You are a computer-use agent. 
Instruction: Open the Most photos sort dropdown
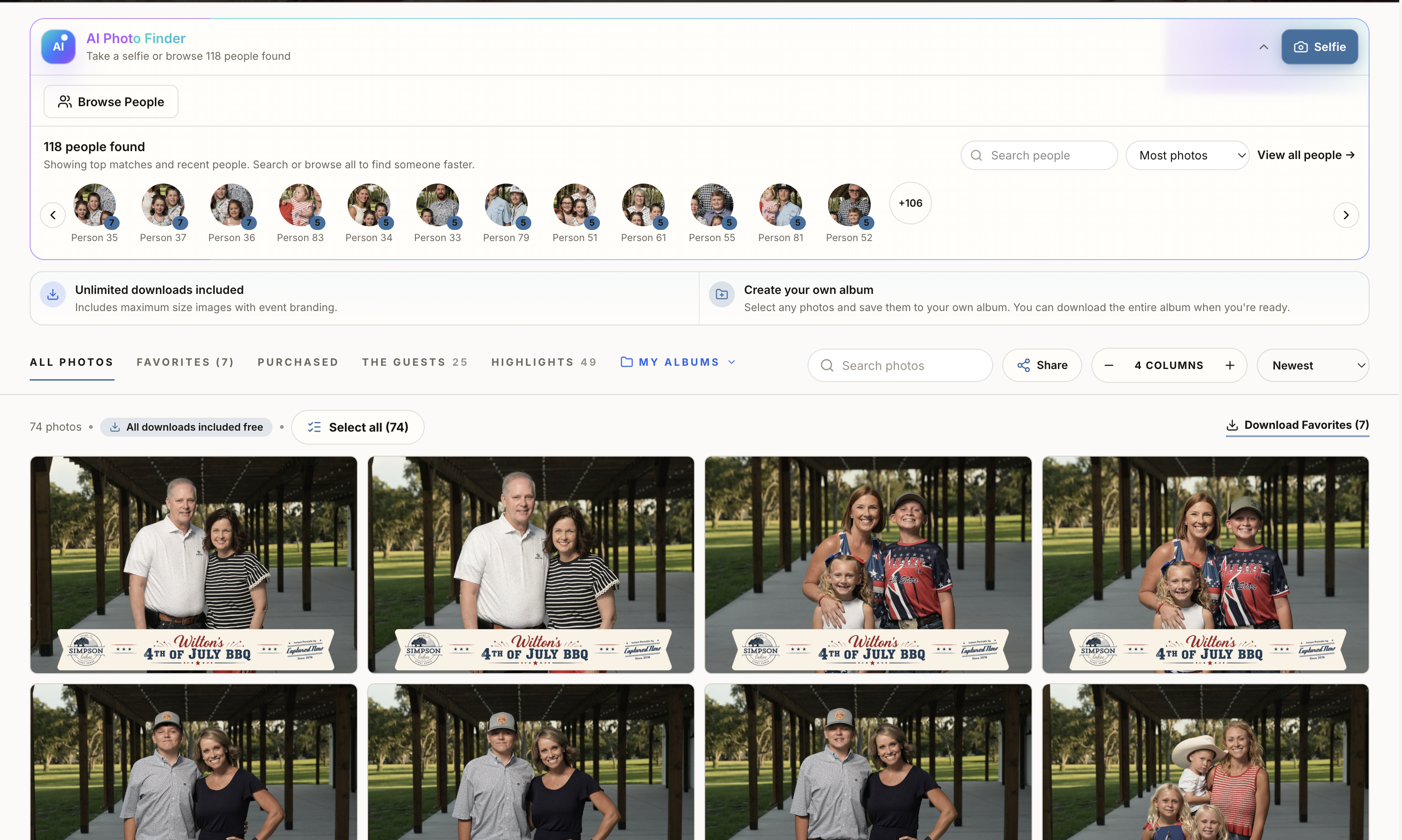[x=1187, y=155]
